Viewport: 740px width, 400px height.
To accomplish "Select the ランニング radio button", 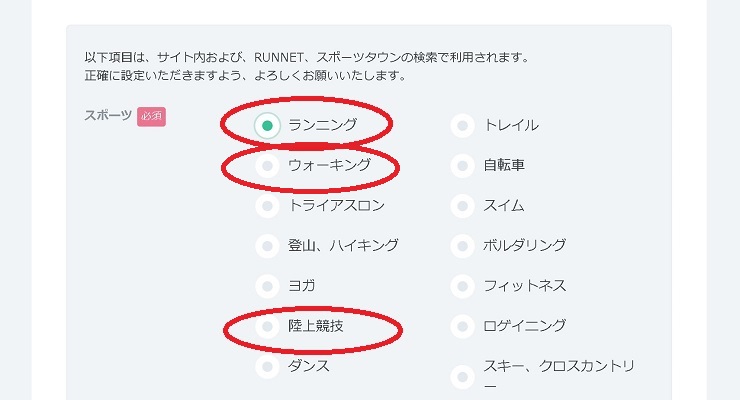I will tap(267, 125).
